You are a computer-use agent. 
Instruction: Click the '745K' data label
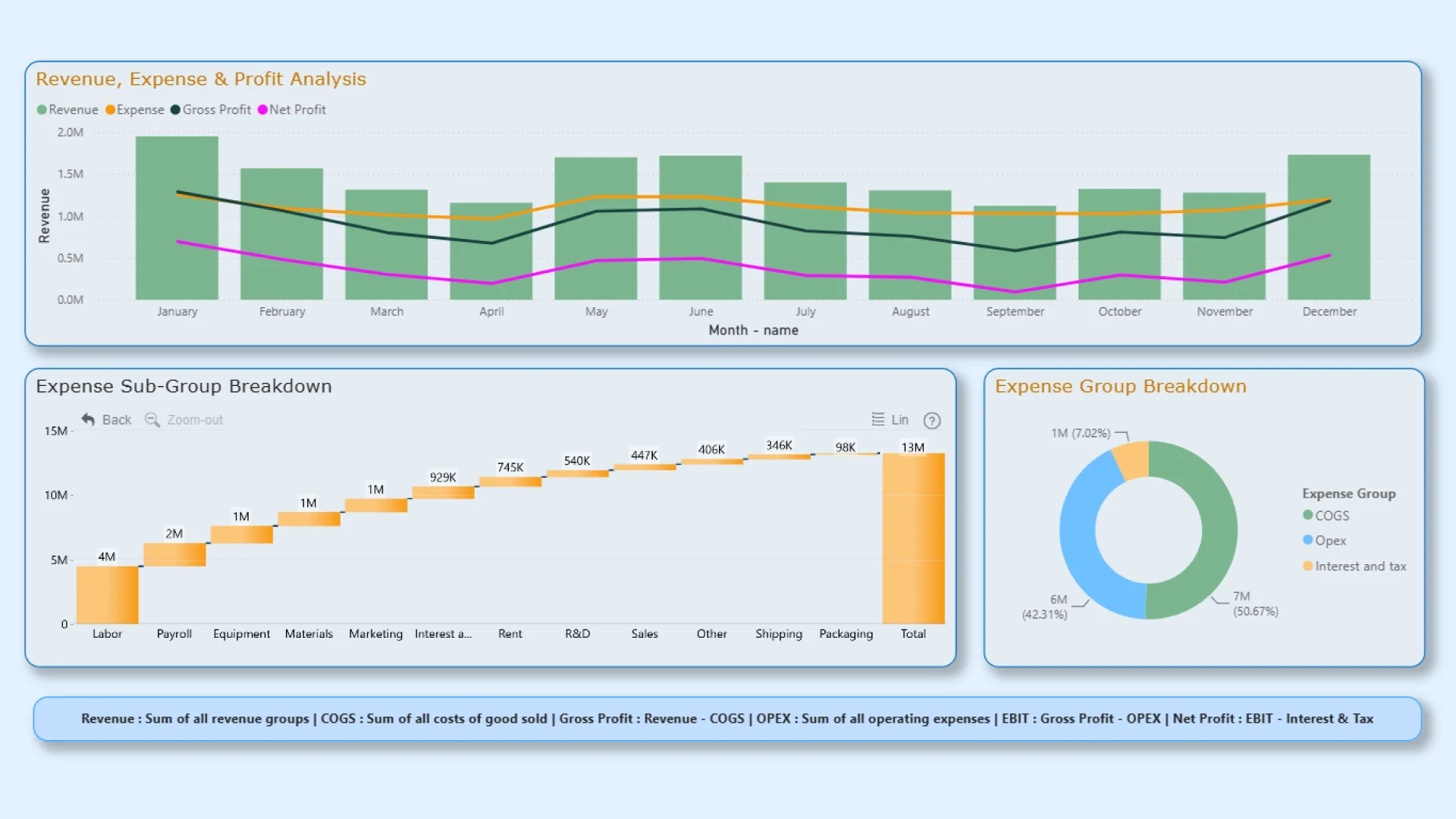(510, 467)
